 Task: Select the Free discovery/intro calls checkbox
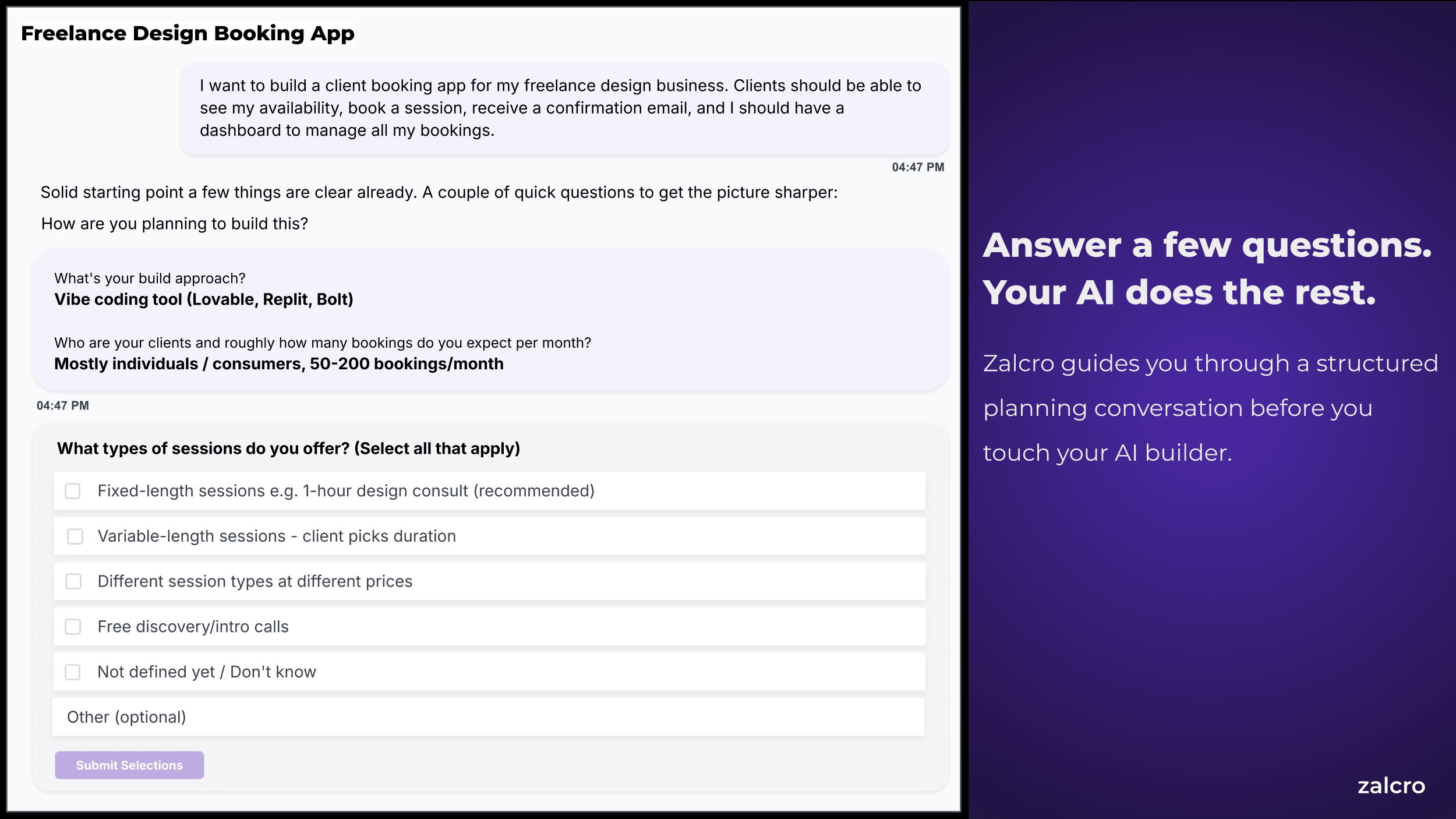73,627
